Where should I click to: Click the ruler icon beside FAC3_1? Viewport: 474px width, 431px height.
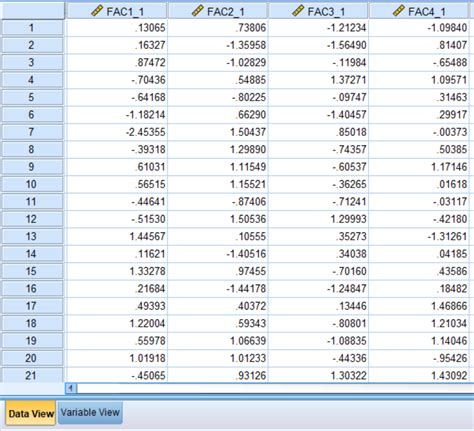[x=298, y=11]
